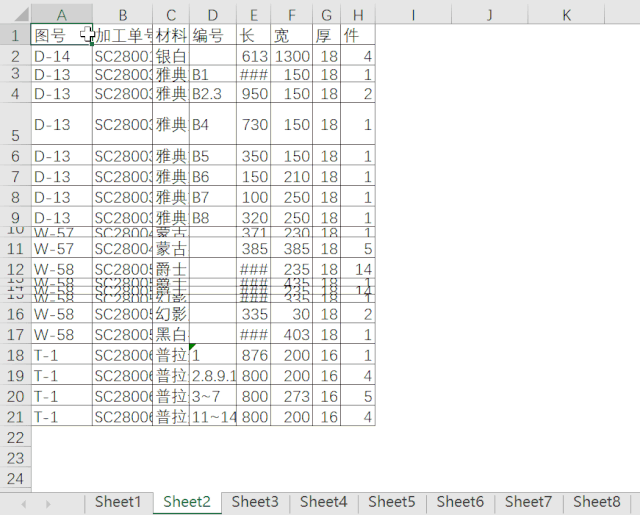This screenshot has height=515, width=640.
Task: Click cell 14 in row 12
Action: [x=358, y=269]
